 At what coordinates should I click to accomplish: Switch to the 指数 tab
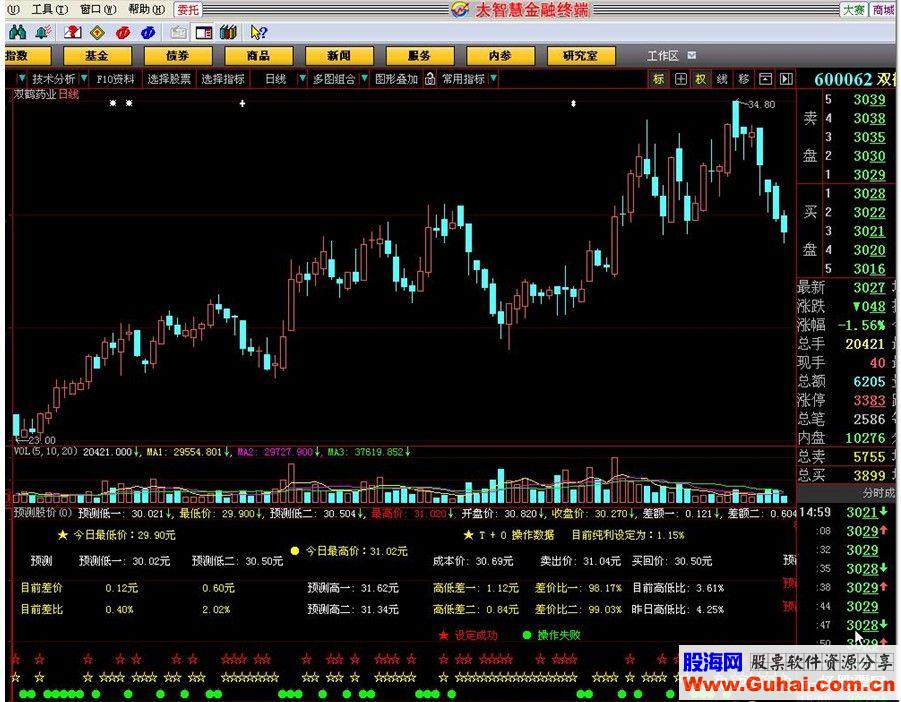tap(26, 56)
